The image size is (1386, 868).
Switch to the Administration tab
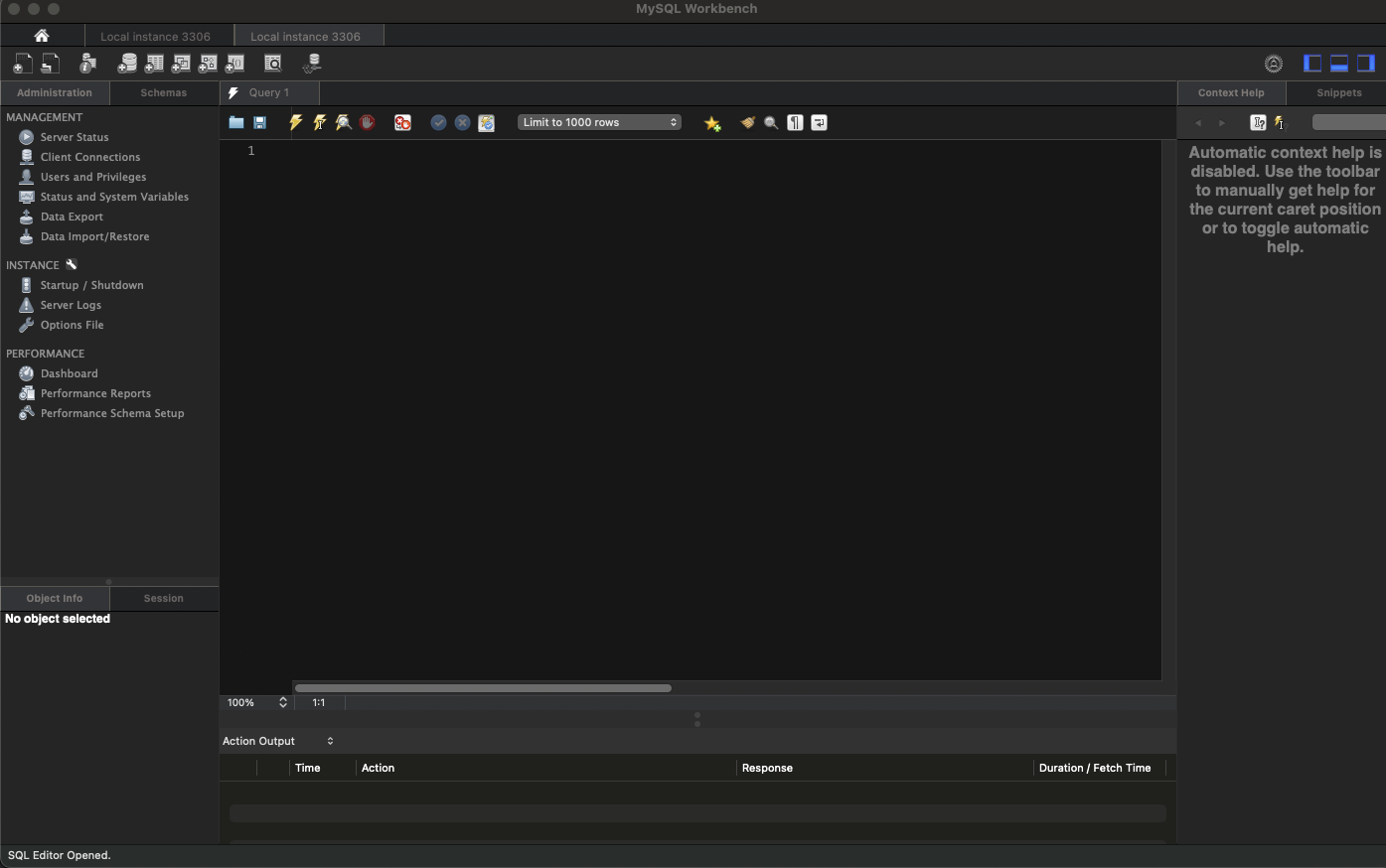pyautogui.click(x=55, y=92)
